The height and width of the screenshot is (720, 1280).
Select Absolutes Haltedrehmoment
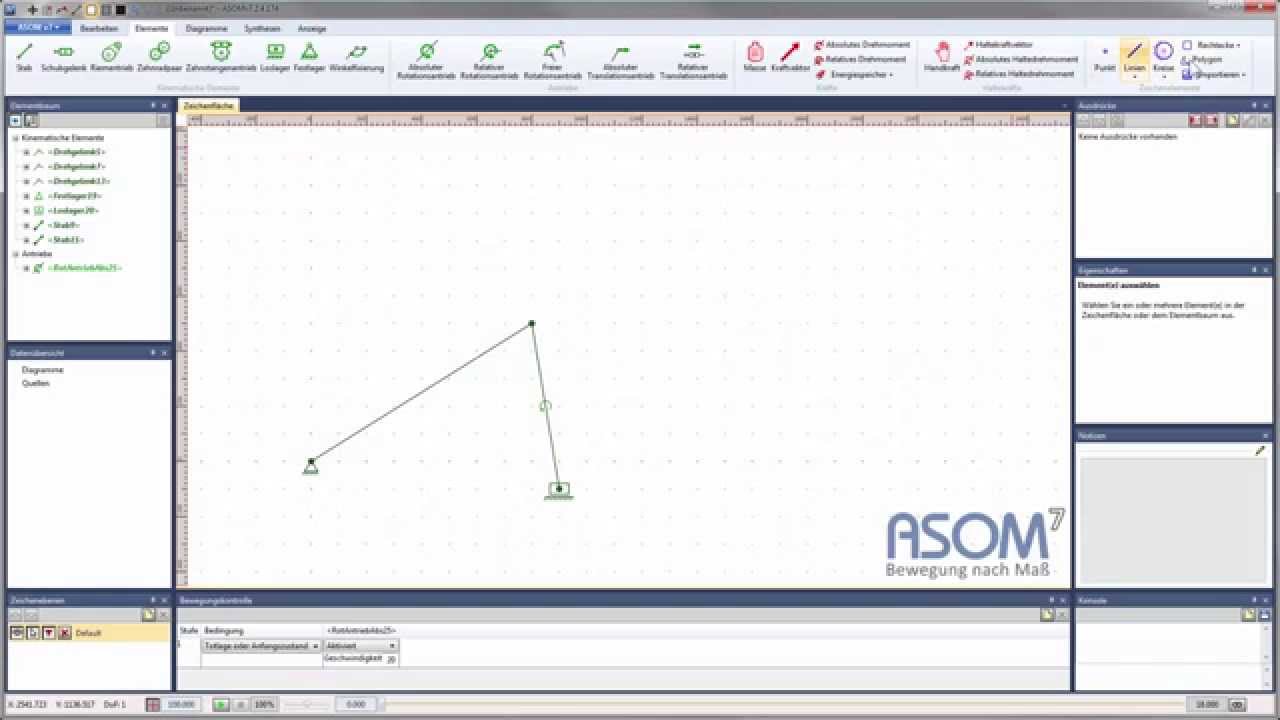click(1020, 59)
